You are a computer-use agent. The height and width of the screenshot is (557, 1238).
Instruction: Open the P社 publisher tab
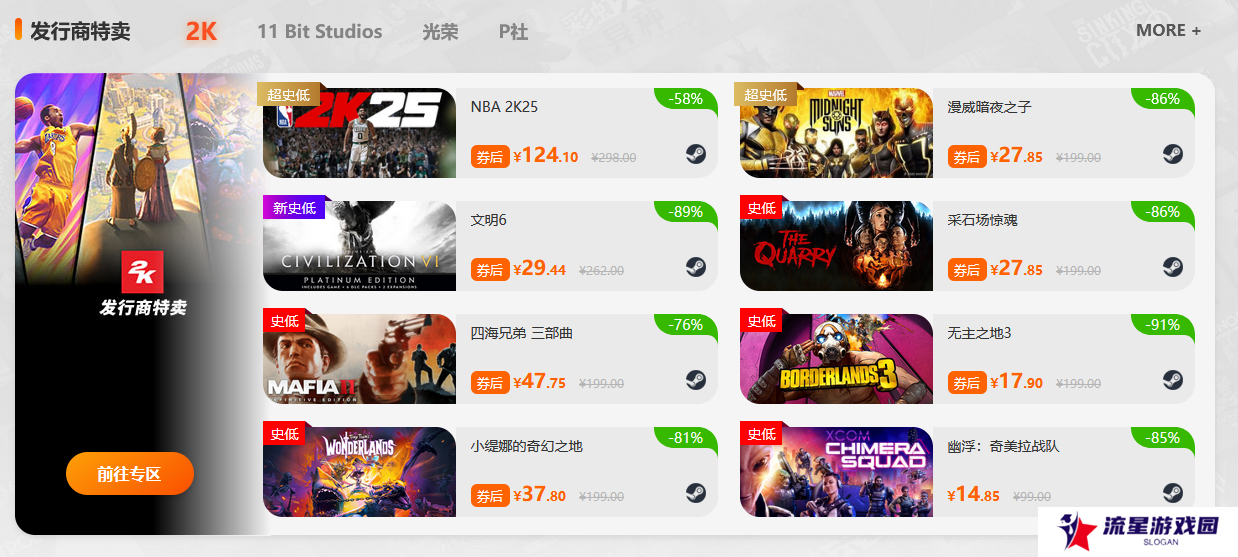click(x=513, y=31)
